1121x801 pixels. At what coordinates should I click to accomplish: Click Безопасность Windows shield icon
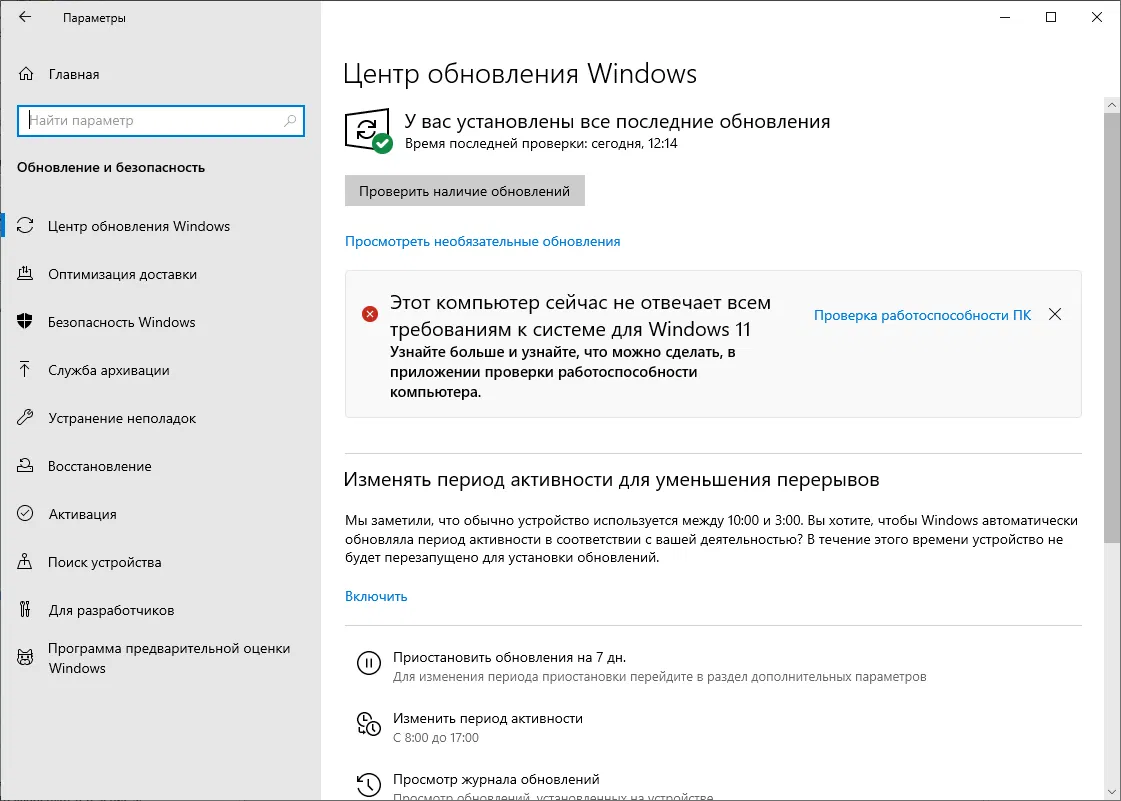click(25, 322)
